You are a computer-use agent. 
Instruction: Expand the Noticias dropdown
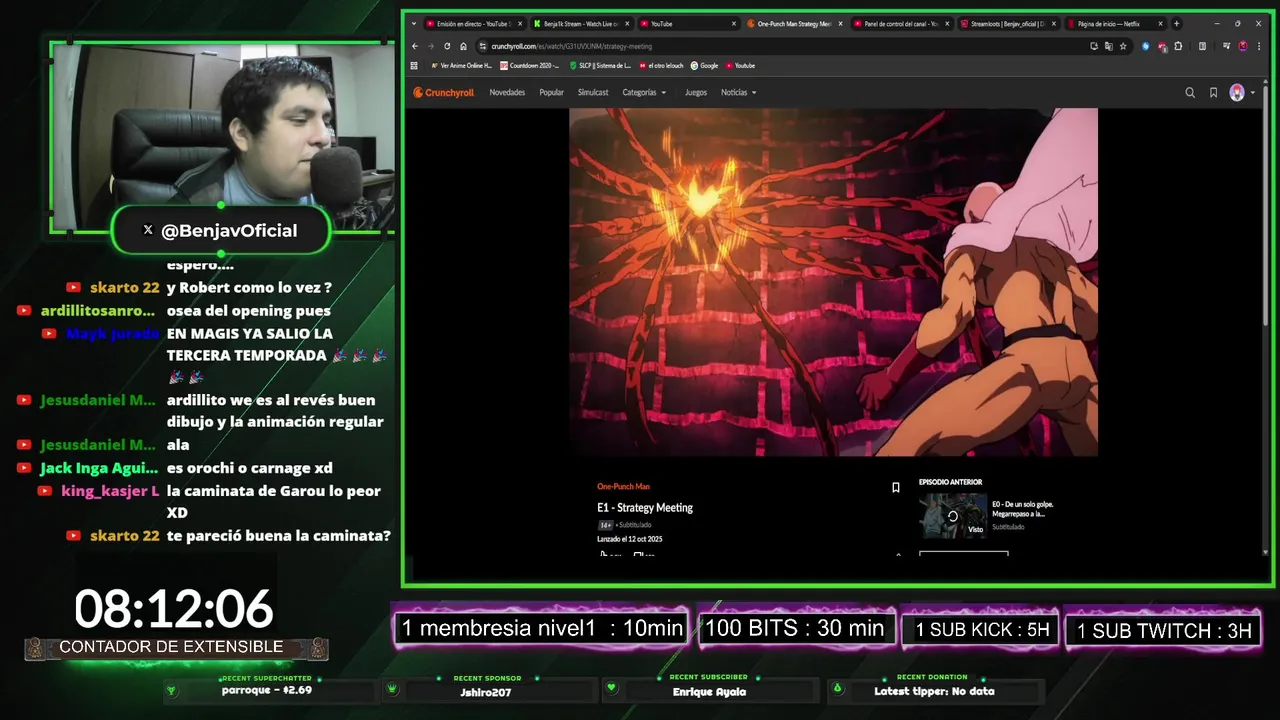coord(738,93)
